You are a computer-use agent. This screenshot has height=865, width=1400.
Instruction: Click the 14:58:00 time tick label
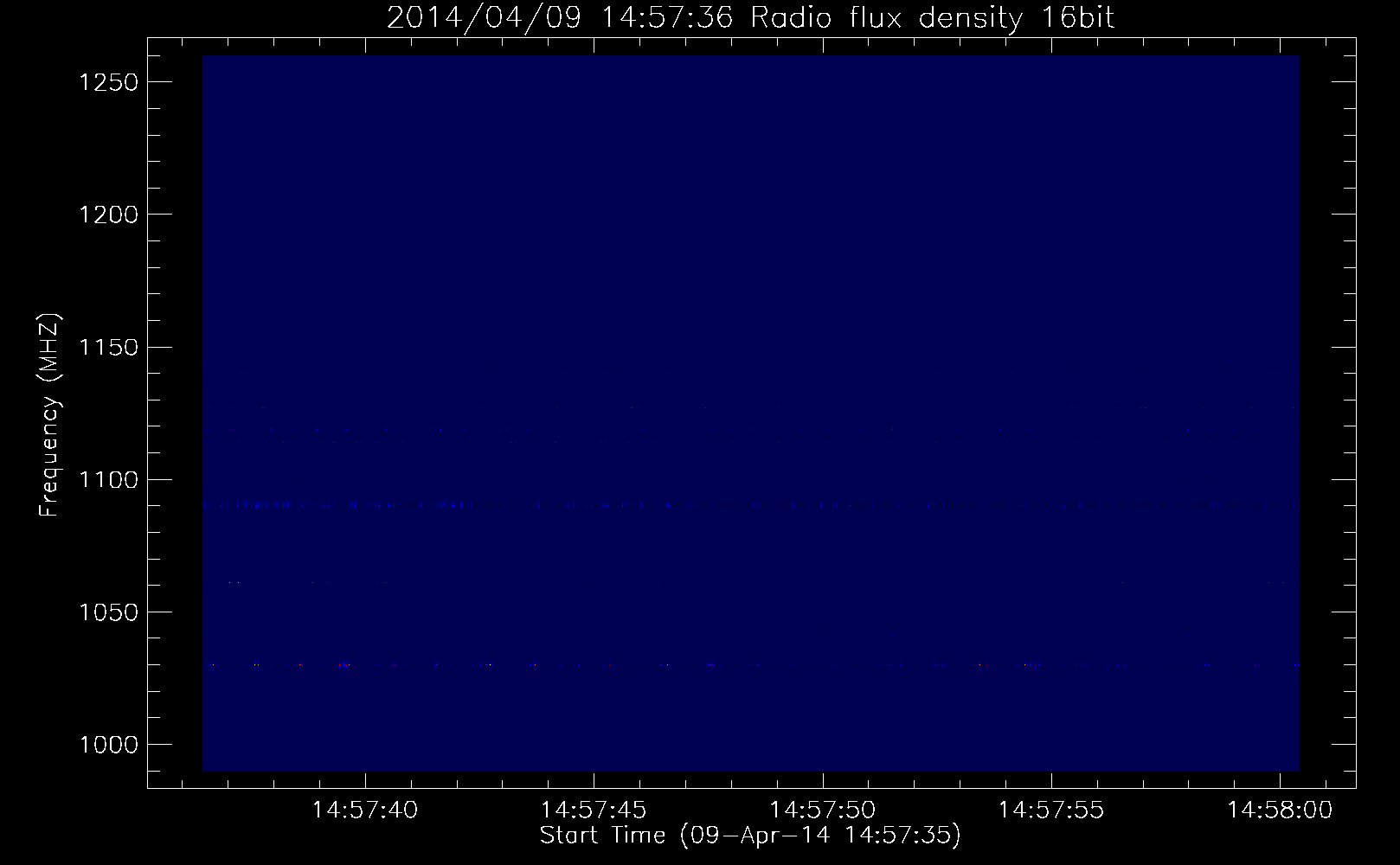pos(1280,811)
